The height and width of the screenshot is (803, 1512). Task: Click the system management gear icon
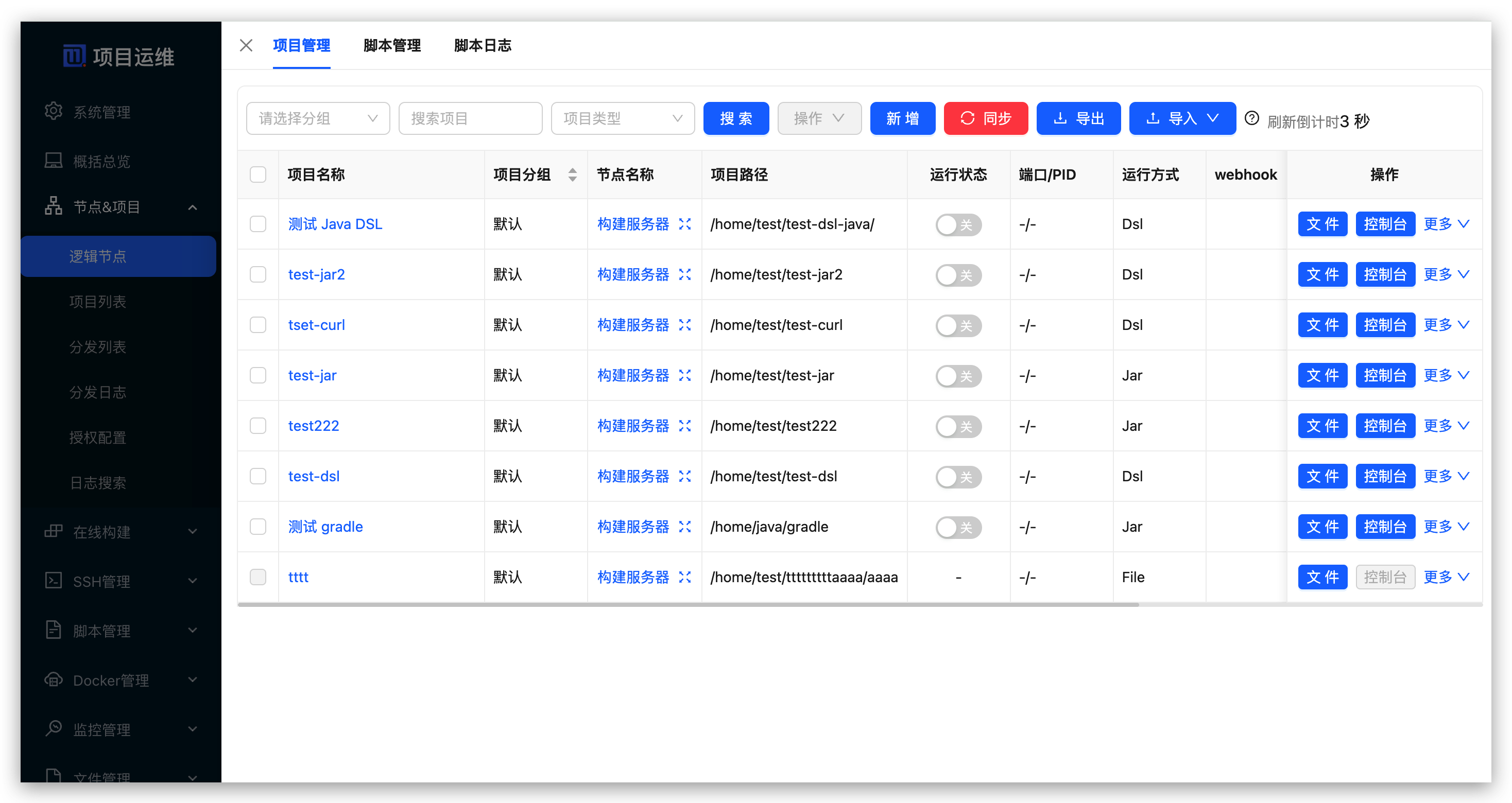click(54, 111)
